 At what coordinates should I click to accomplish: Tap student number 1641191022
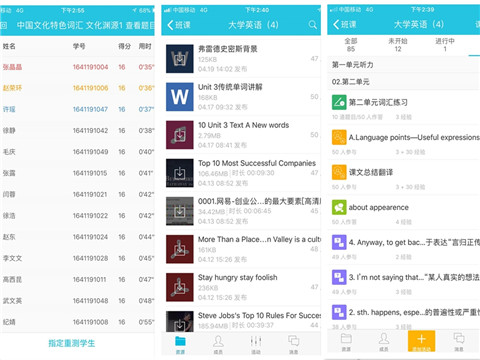(90, 216)
